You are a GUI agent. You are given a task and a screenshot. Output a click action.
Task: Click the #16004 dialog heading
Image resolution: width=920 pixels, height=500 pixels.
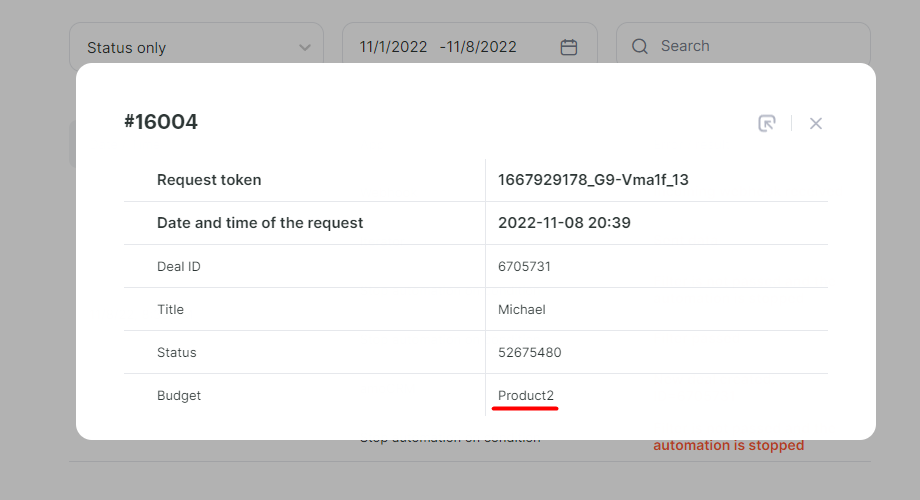pyautogui.click(x=161, y=122)
